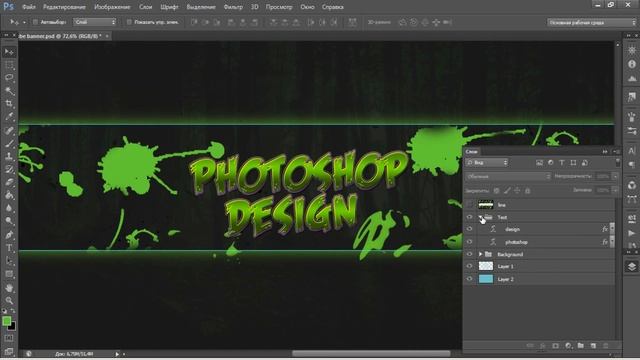Open the workspace switcher dropdown
This screenshot has width=640, height=360.
click(592, 22)
